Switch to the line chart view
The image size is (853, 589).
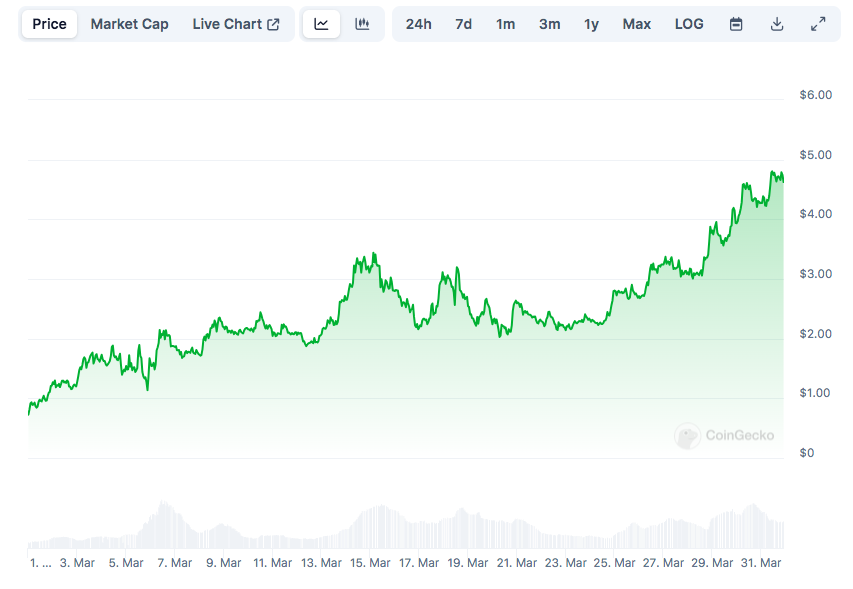click(321, 24)
